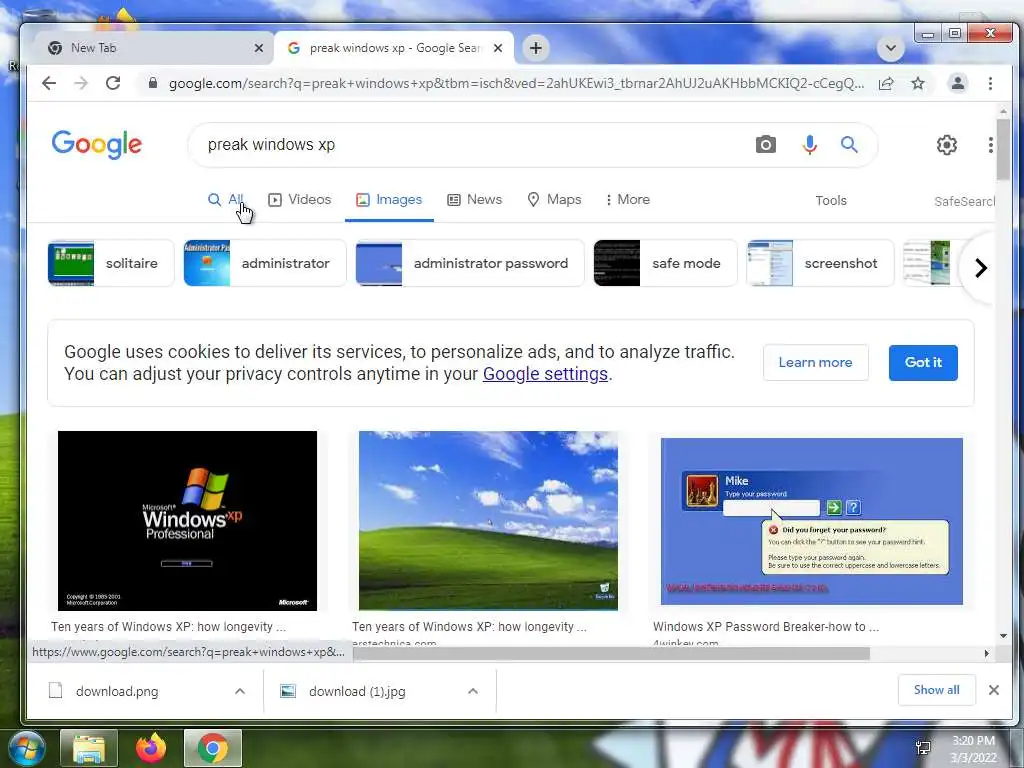Click the address bar URL

tap(516, 83)
